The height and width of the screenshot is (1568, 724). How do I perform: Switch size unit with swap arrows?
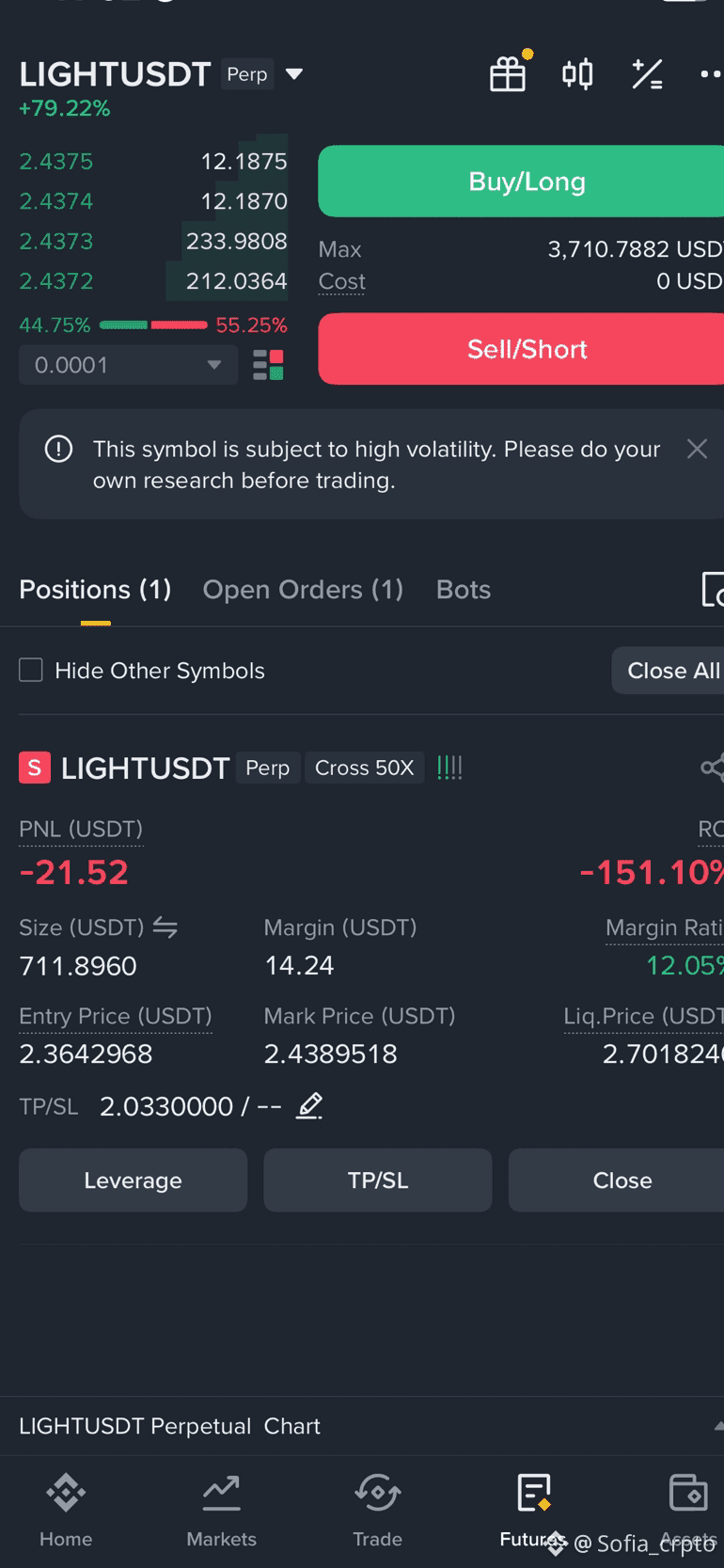coord(165,927)
